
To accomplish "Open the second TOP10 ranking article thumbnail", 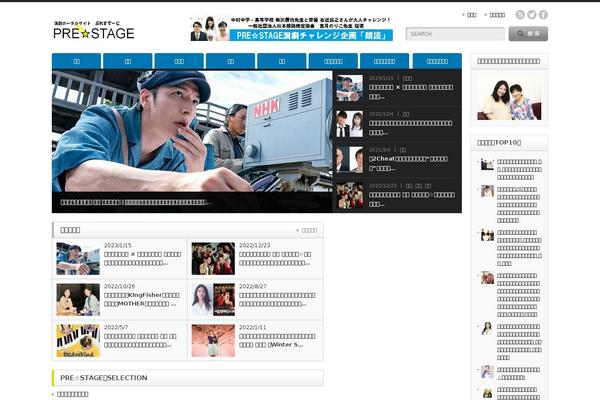I will point(487,191).
